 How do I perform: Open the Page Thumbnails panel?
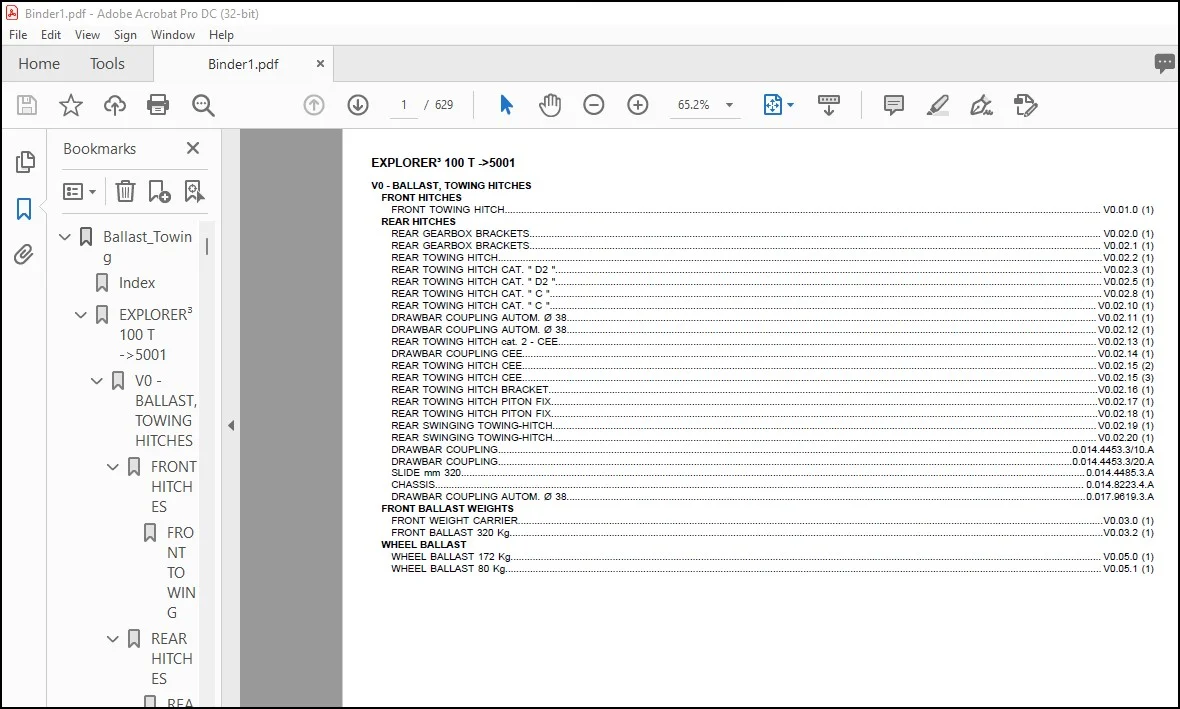click(x=25, y=162)
